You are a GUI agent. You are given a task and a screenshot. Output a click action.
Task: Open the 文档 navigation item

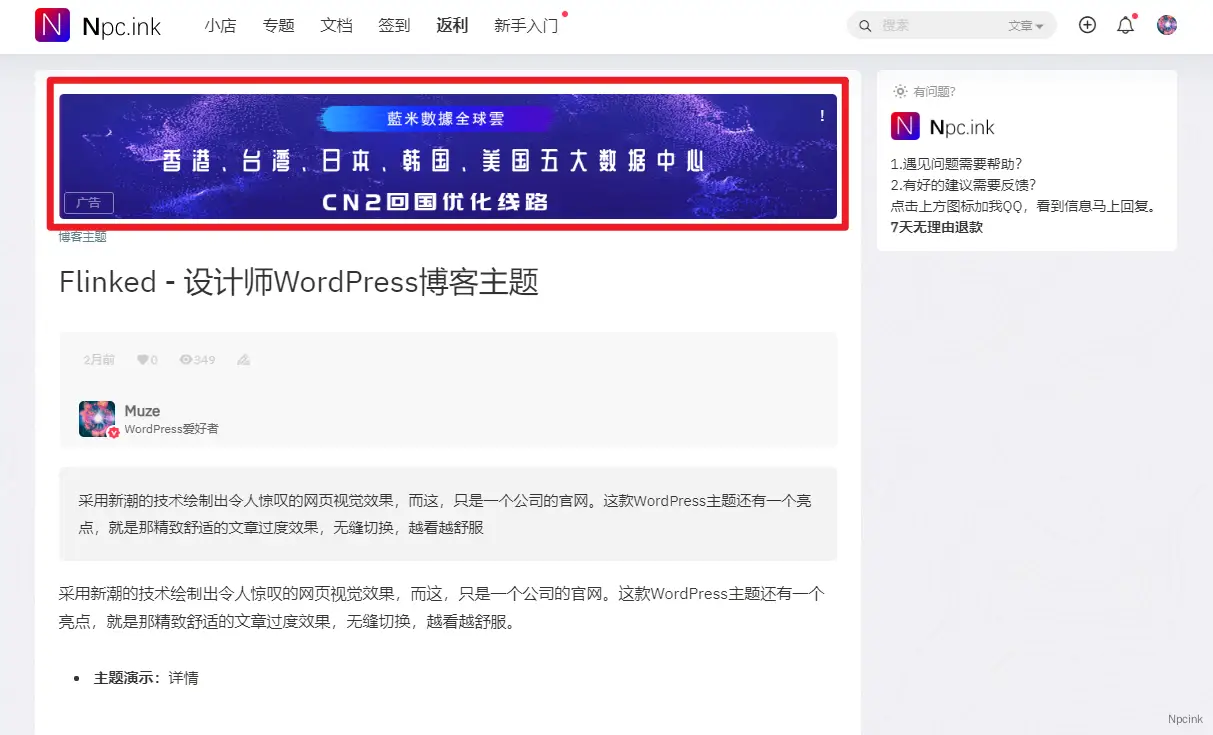(336, 26)
